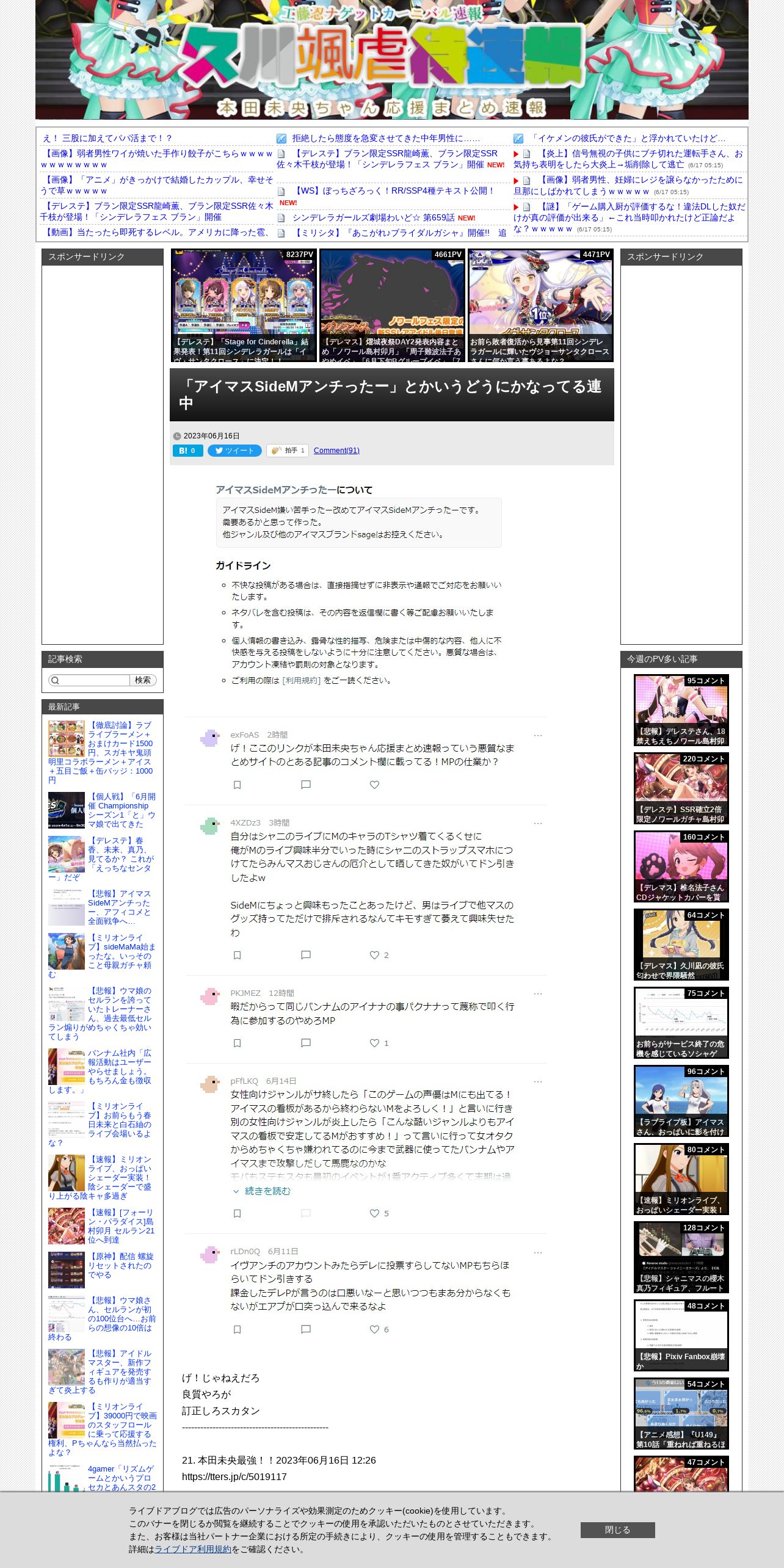This screenshot has width=784, height=1568.
Task: Click the rLDn0Q avatar icon
Action: click(x=210, y=1255)
